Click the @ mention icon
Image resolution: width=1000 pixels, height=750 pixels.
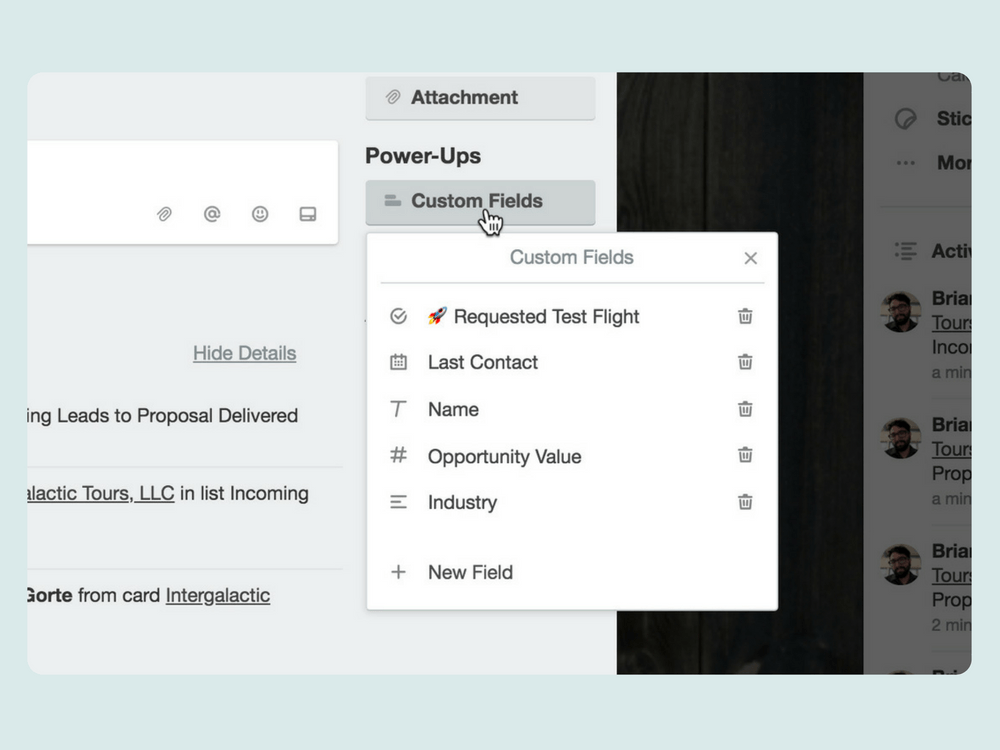click(212, 214)
